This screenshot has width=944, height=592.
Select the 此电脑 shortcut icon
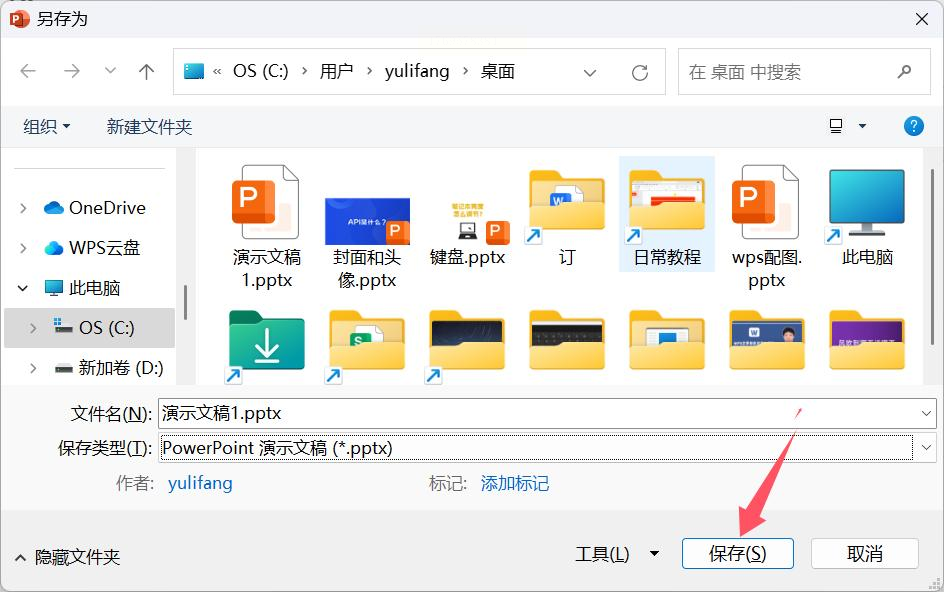tap(866, 218)
